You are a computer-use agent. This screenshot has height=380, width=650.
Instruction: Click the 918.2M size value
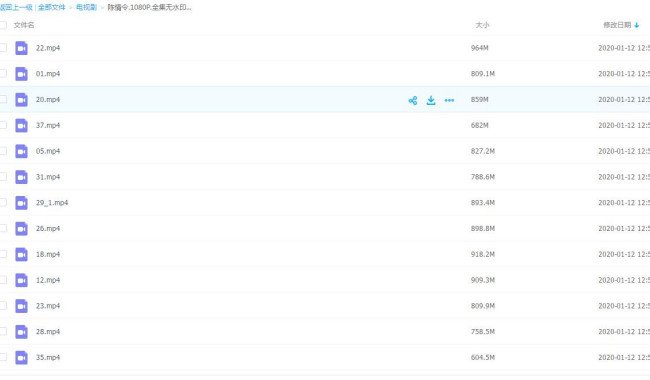click(x=483, y=254)
